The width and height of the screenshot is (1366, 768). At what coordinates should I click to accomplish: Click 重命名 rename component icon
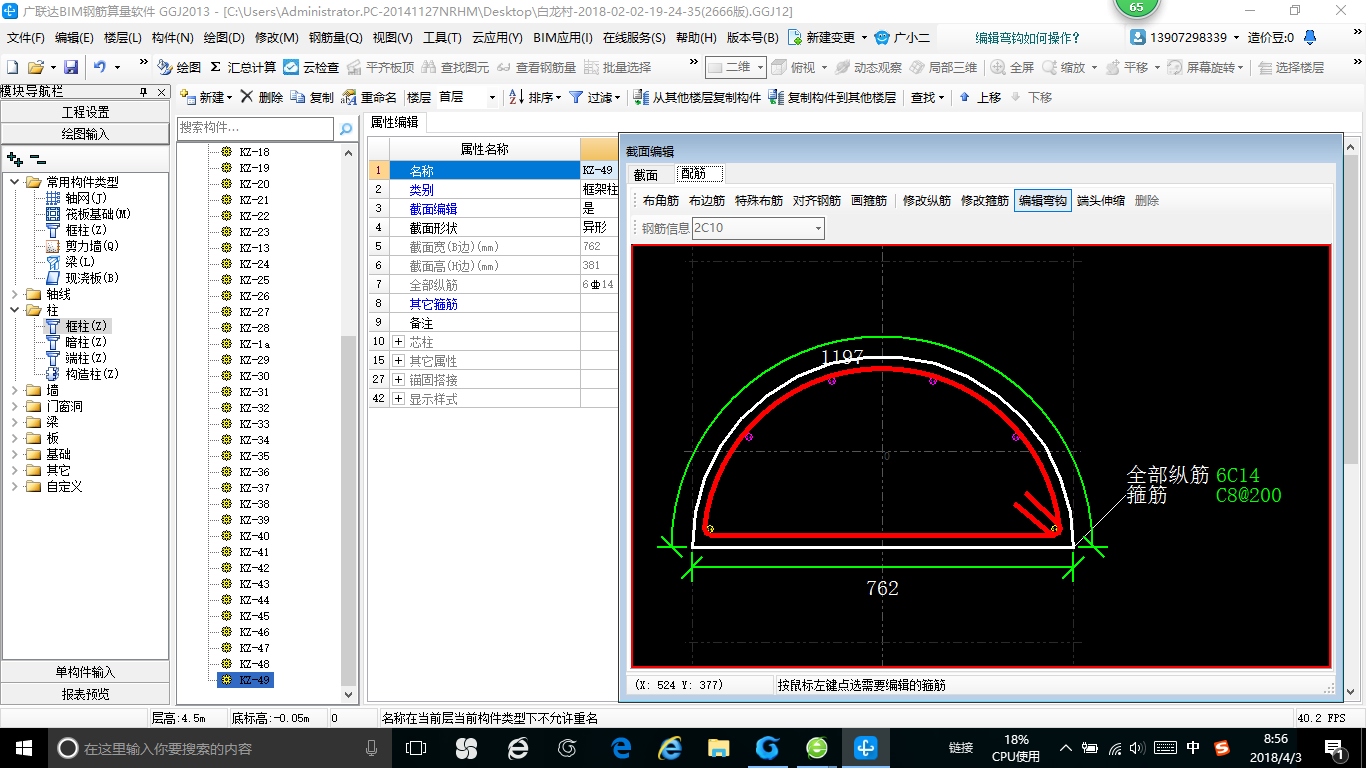coord(369,97)
